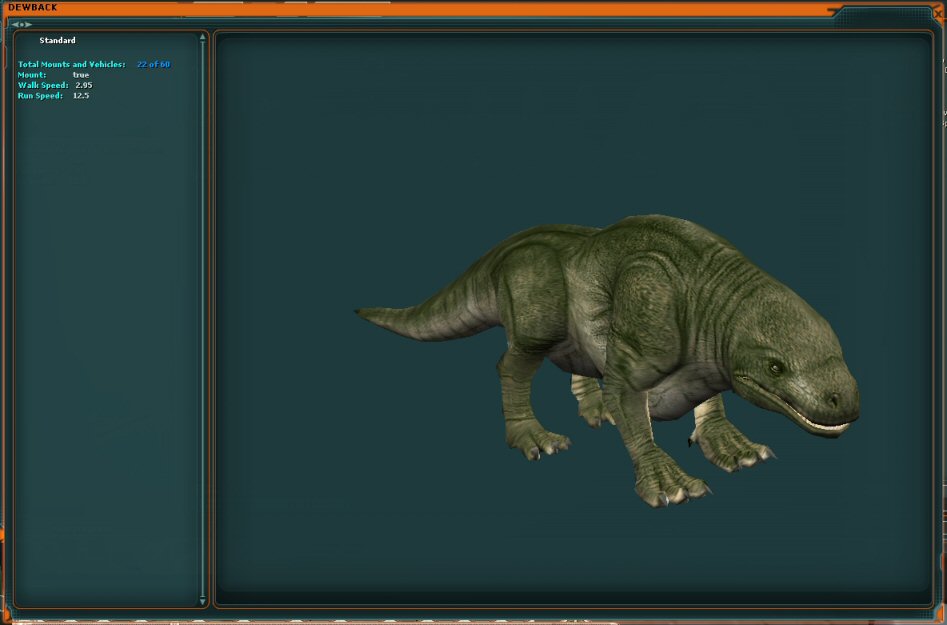Viewport: 947px width, 625px height.
Task: Click the left arrow in the header navigator
Action: pos(15,24)
